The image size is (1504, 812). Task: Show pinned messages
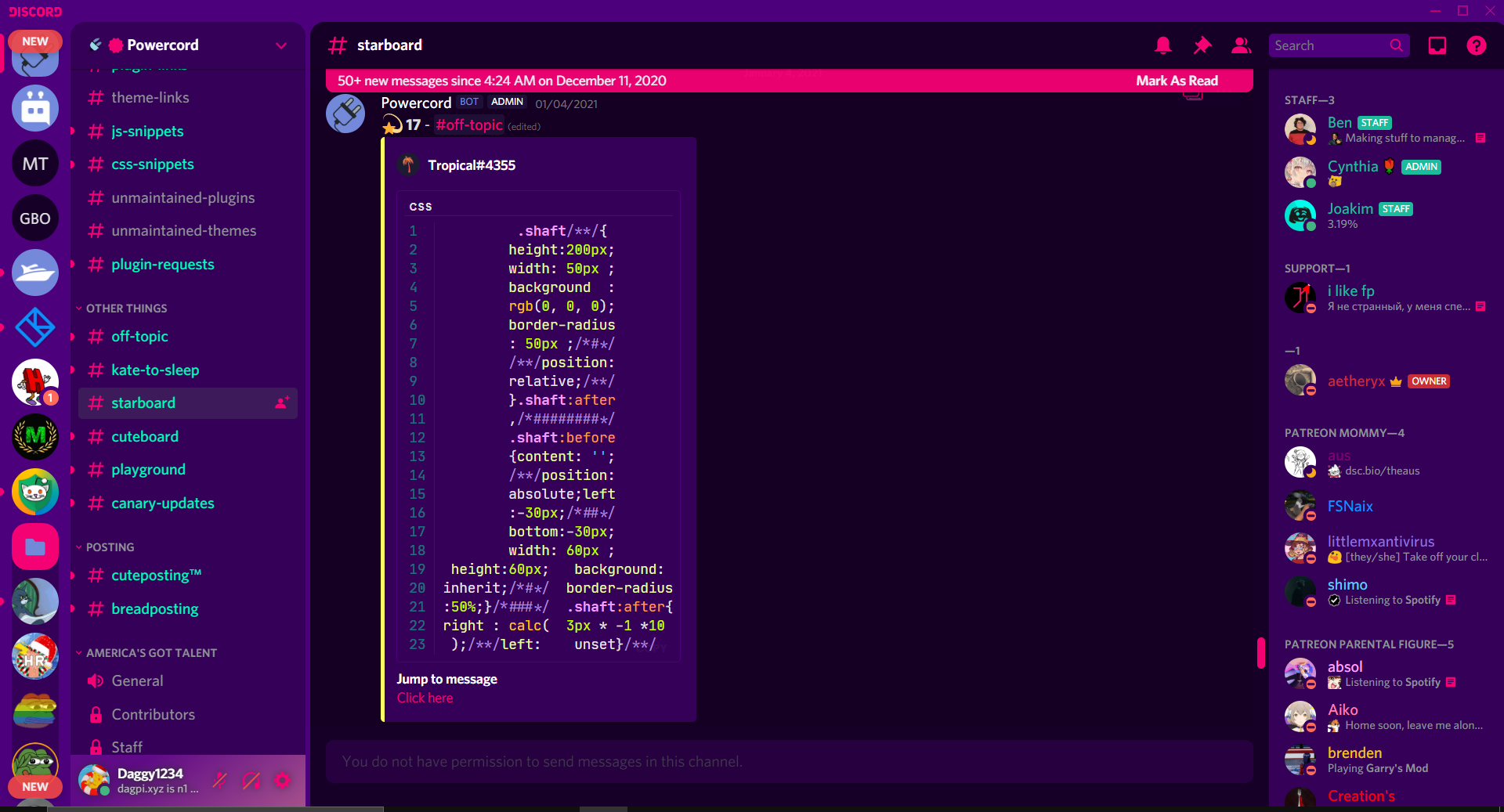coord(1202,45)
